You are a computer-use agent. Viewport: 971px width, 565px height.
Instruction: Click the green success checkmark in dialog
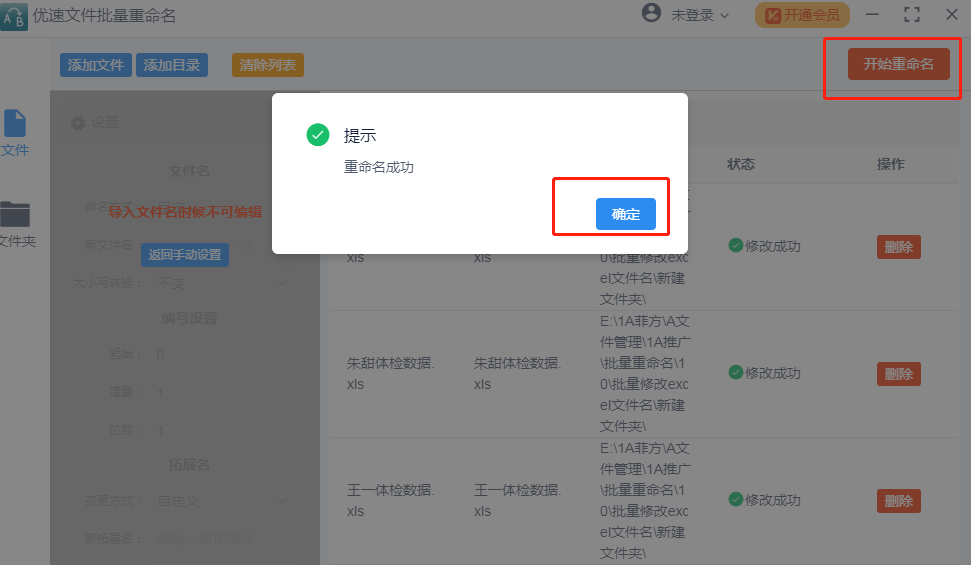pos(318,135)
